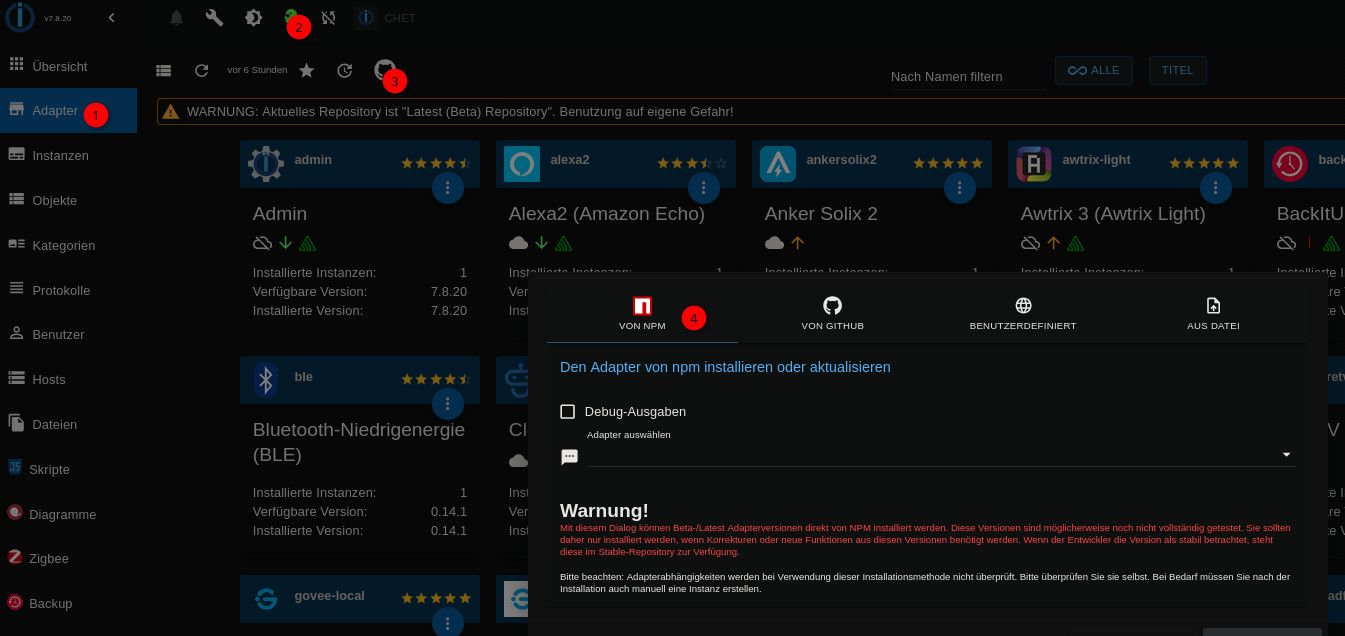Click the govee-local adapter star rating
This screenshot has width=1345, height=636.
[x=436, y=598]
